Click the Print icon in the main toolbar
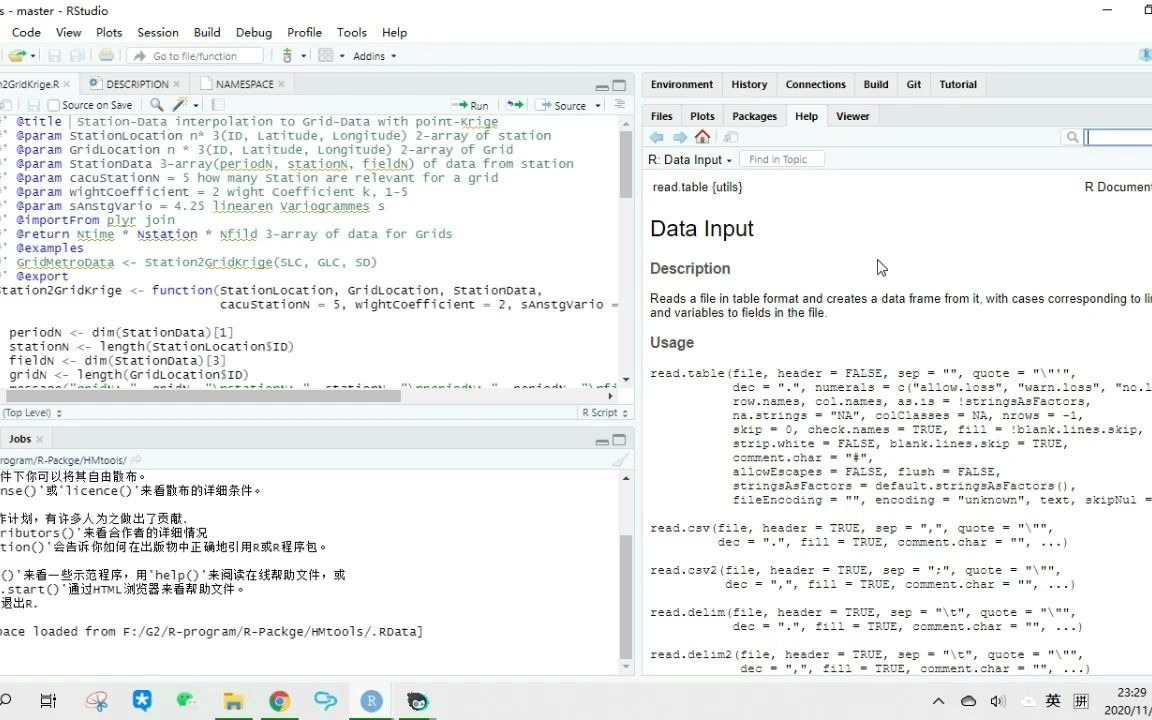This screenshot has width=1152, height=720. [107, 56]
